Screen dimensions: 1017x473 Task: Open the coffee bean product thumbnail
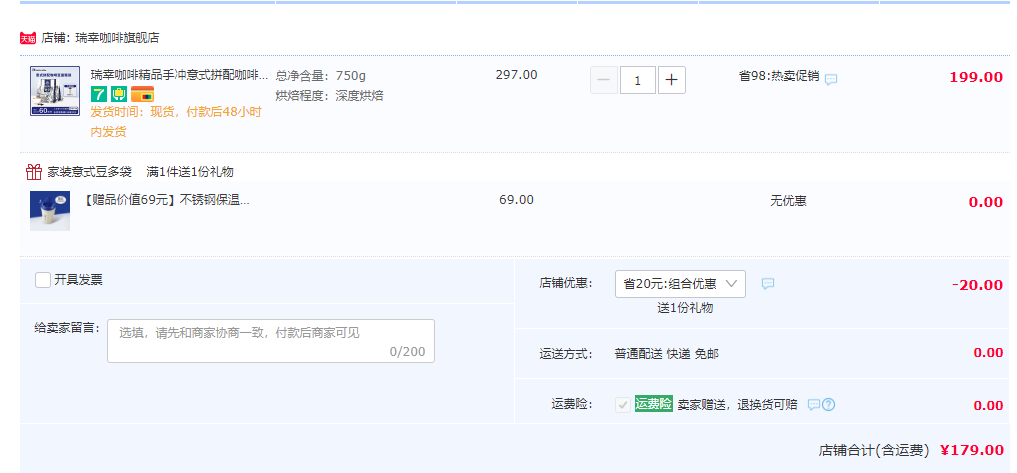[55, 91]
